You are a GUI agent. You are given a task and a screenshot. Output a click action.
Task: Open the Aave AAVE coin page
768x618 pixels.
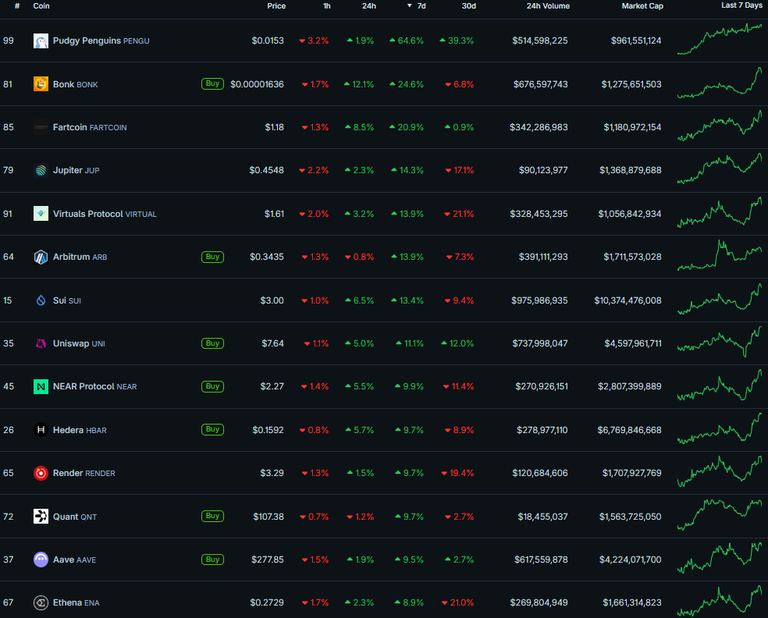tap(74, 560)
